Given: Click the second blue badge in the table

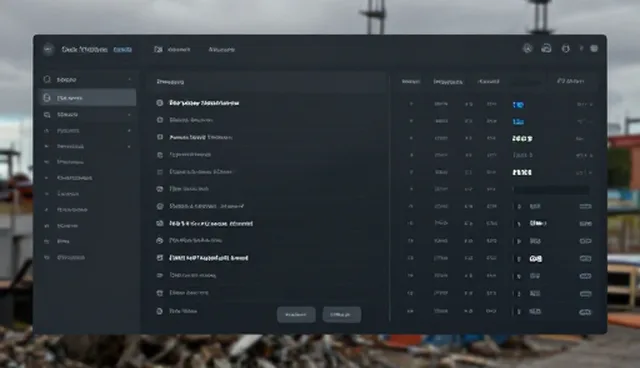Looking at the screenshot, I should (x=518, y=122).
